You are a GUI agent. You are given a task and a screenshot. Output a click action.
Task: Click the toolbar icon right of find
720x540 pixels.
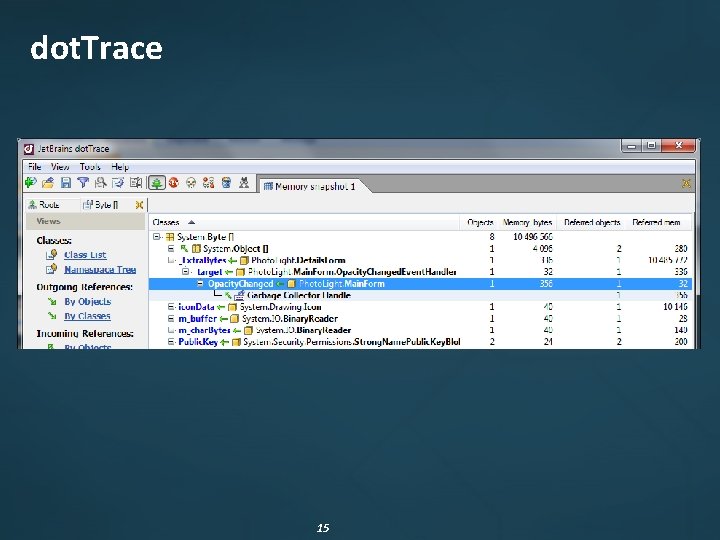point(118,183)
